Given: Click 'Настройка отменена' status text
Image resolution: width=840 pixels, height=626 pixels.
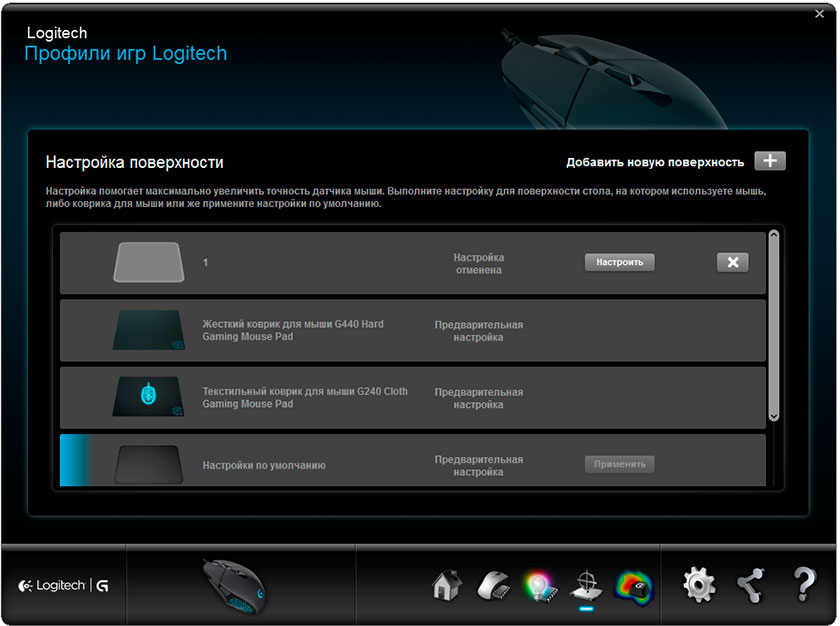Looking at the screenshot, I should (478, 263).
